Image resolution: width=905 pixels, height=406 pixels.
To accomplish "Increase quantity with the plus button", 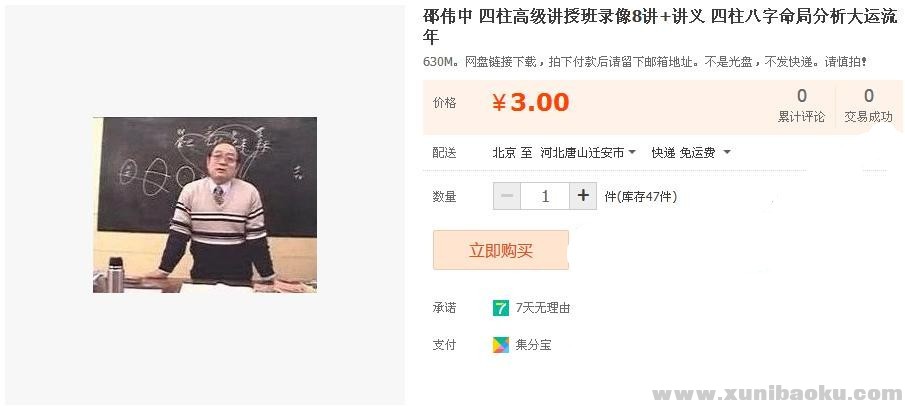I will [583, 196].
